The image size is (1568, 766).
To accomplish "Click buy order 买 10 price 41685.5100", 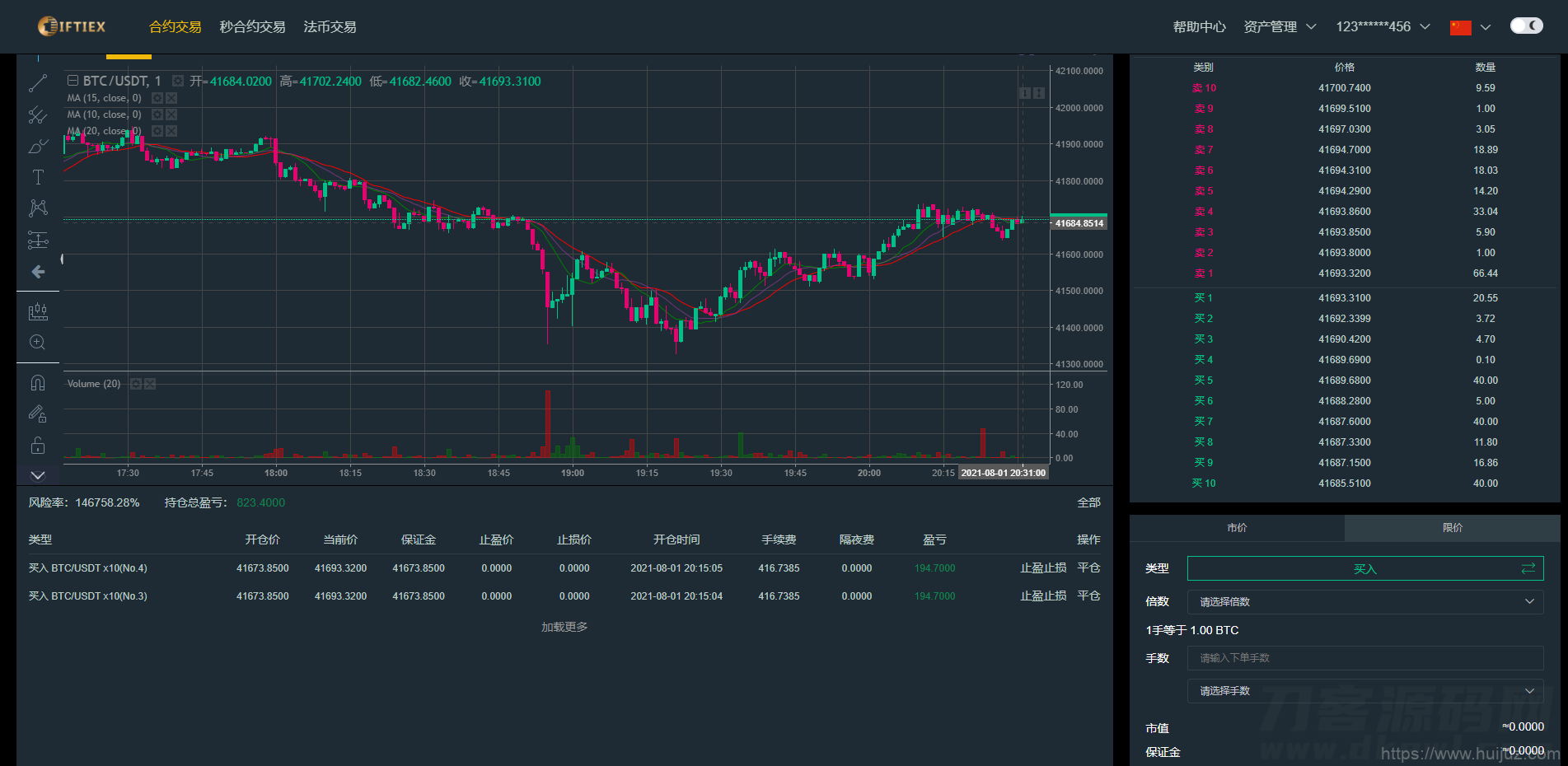I will 1345,483.
